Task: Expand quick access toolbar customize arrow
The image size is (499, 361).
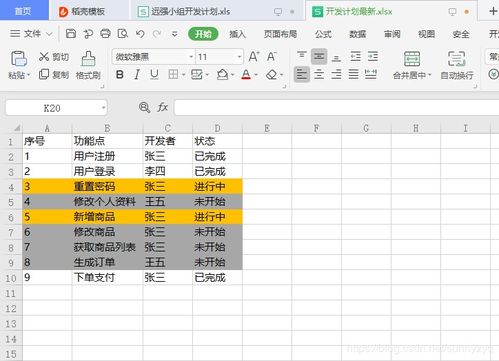Action: tap(175, 34)
